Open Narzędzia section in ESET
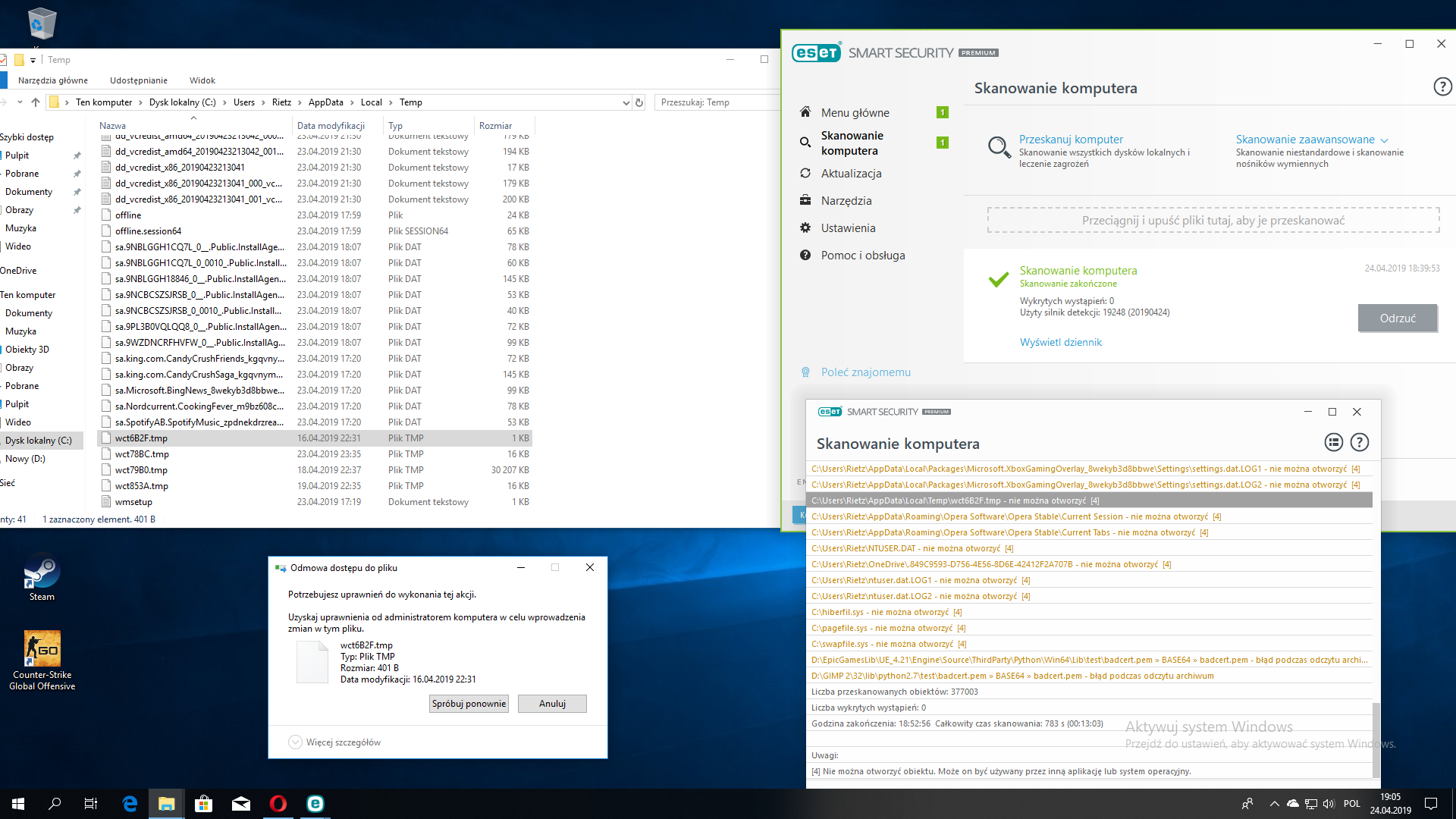Screen dimensions: 1456x819 [846, 200]
